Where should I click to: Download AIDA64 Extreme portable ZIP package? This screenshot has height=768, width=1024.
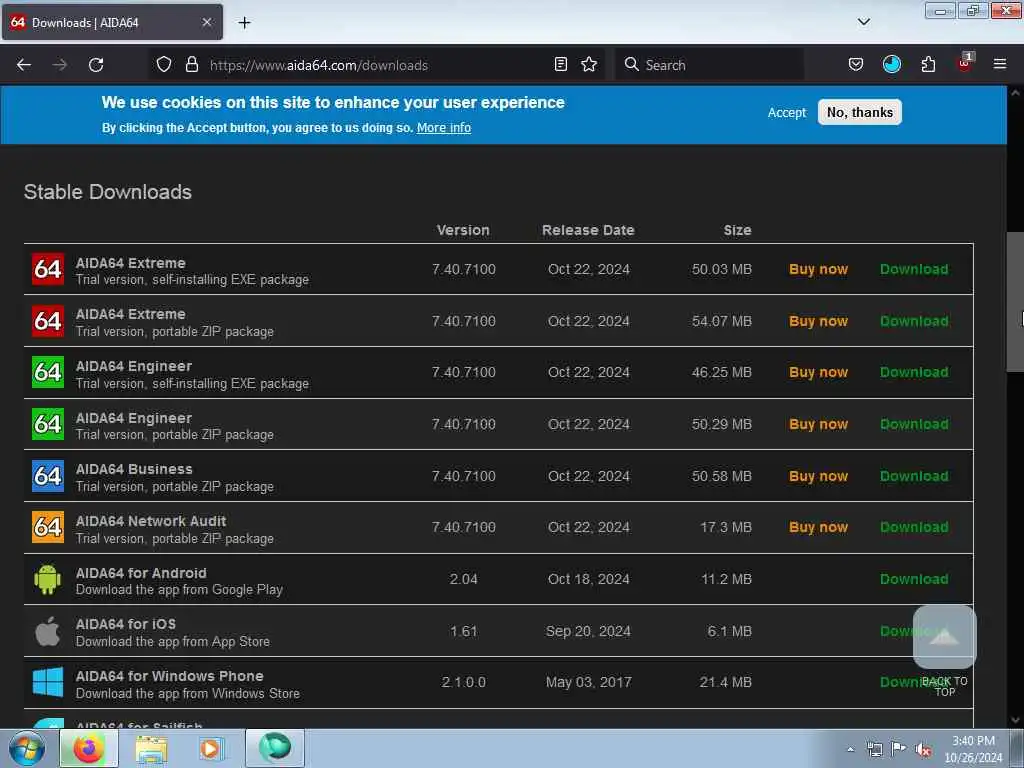914,321
